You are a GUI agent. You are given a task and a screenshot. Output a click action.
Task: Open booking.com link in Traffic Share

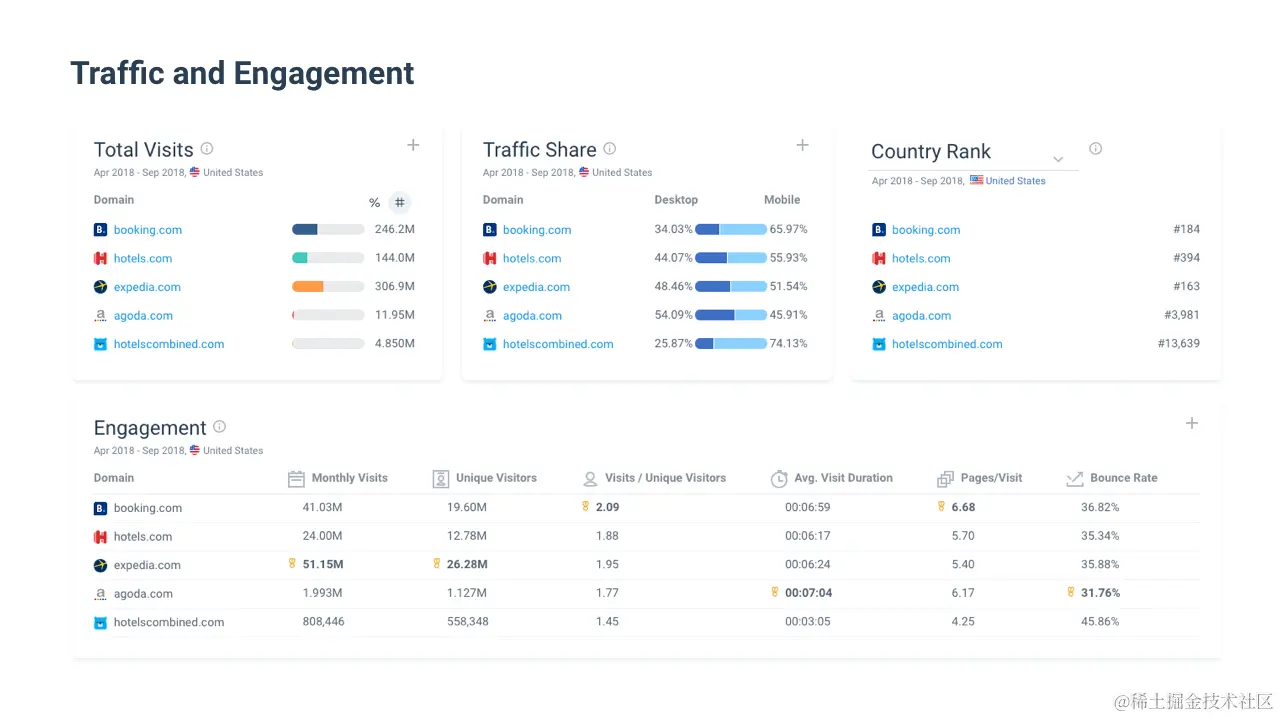537,230
